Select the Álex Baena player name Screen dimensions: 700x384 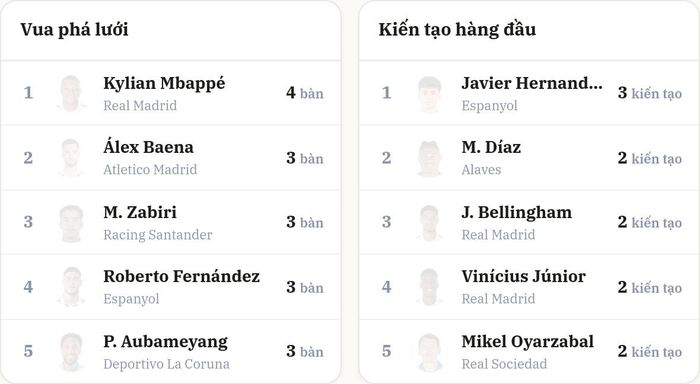point(148,146)
